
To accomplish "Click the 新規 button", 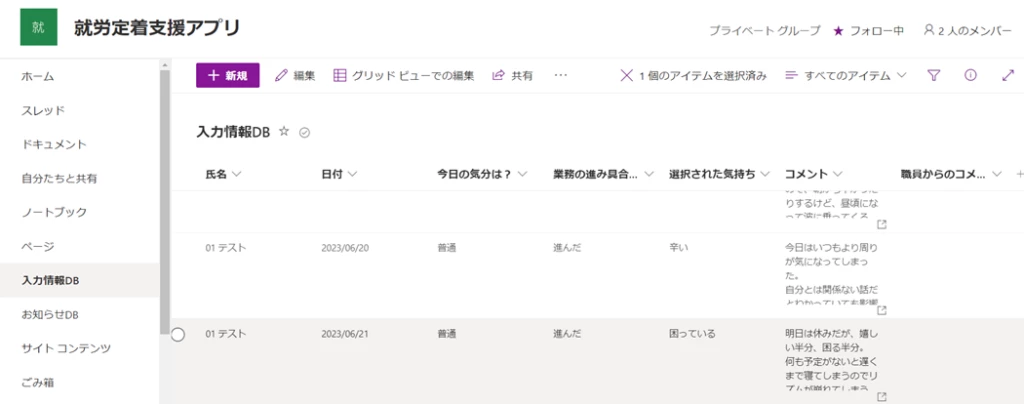I will pyautogui.click(x=228, y=75).
